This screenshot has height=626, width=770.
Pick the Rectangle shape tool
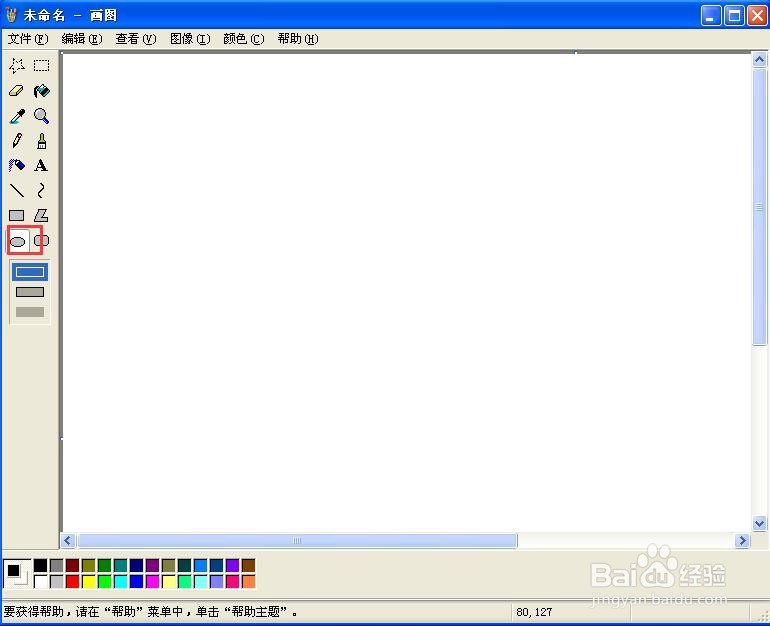tap(17, 216)
